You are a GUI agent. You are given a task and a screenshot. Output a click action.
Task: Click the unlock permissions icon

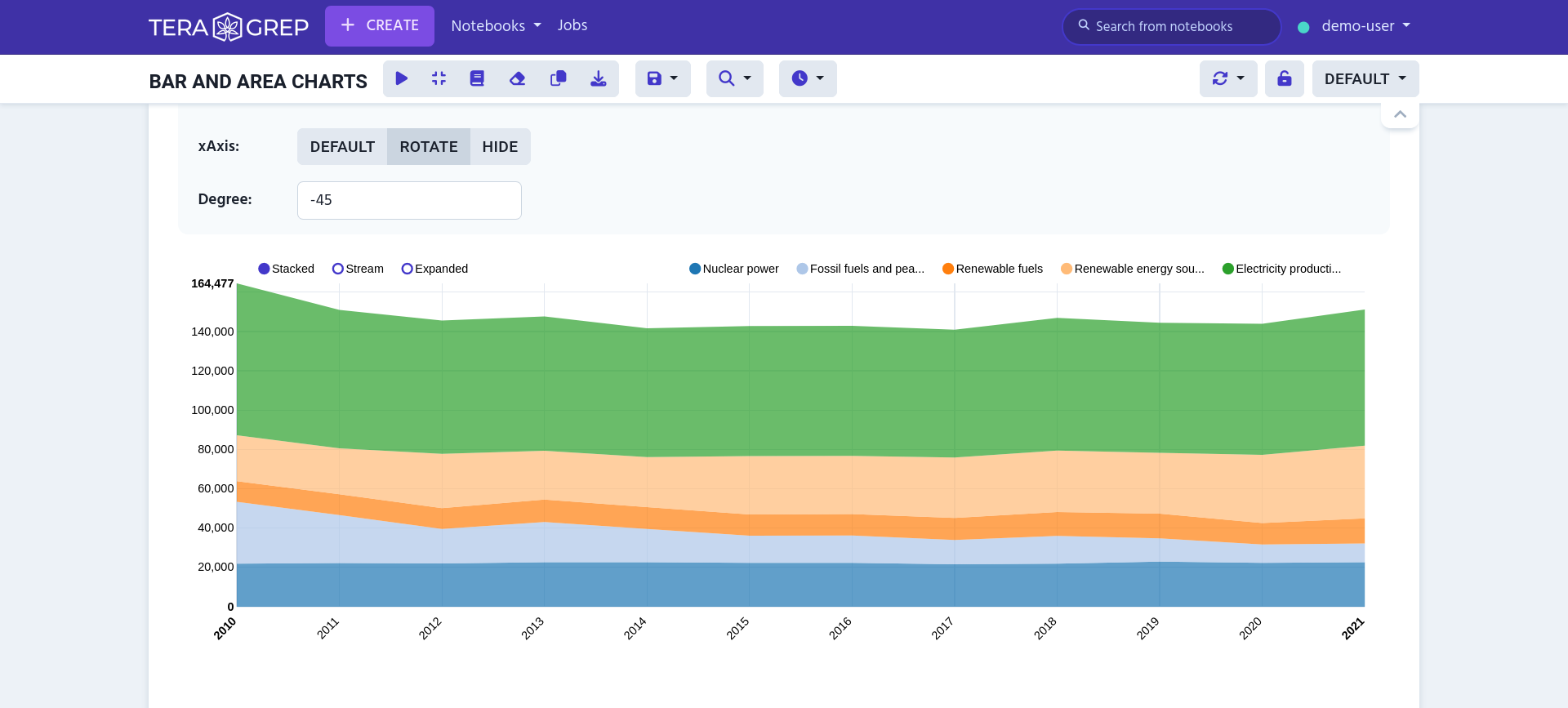pos(1284,78)
